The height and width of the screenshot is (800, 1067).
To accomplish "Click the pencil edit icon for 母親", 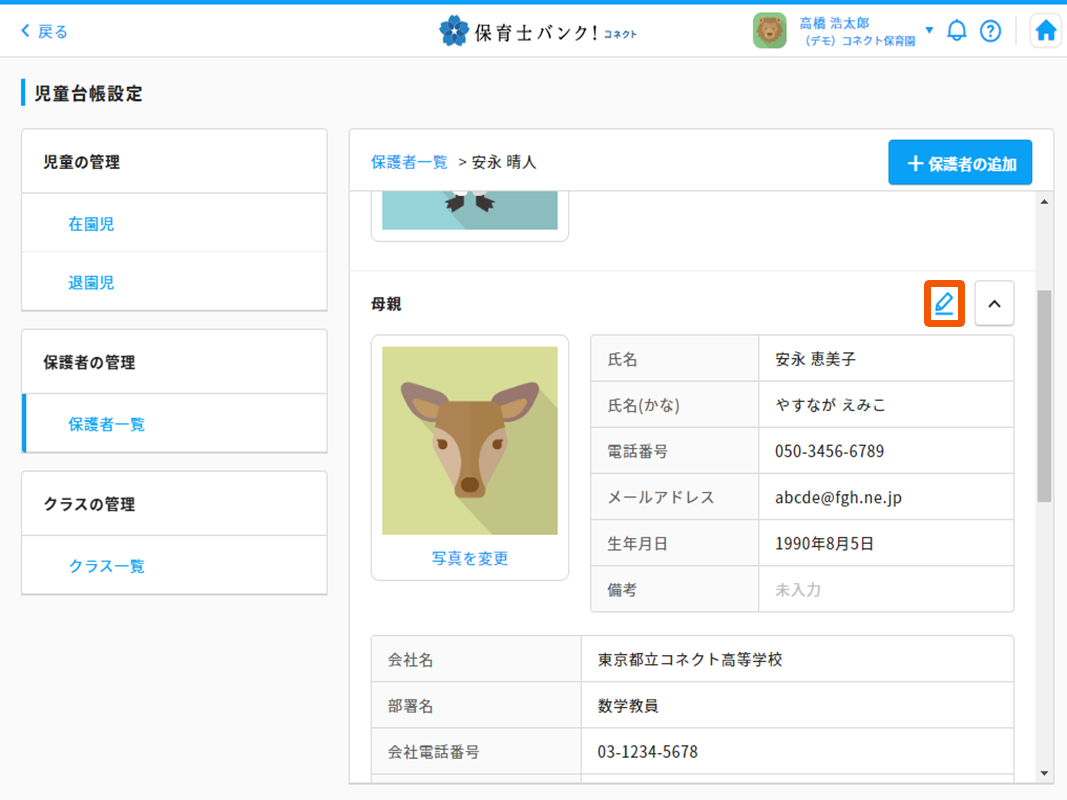I will pos(943,304).
